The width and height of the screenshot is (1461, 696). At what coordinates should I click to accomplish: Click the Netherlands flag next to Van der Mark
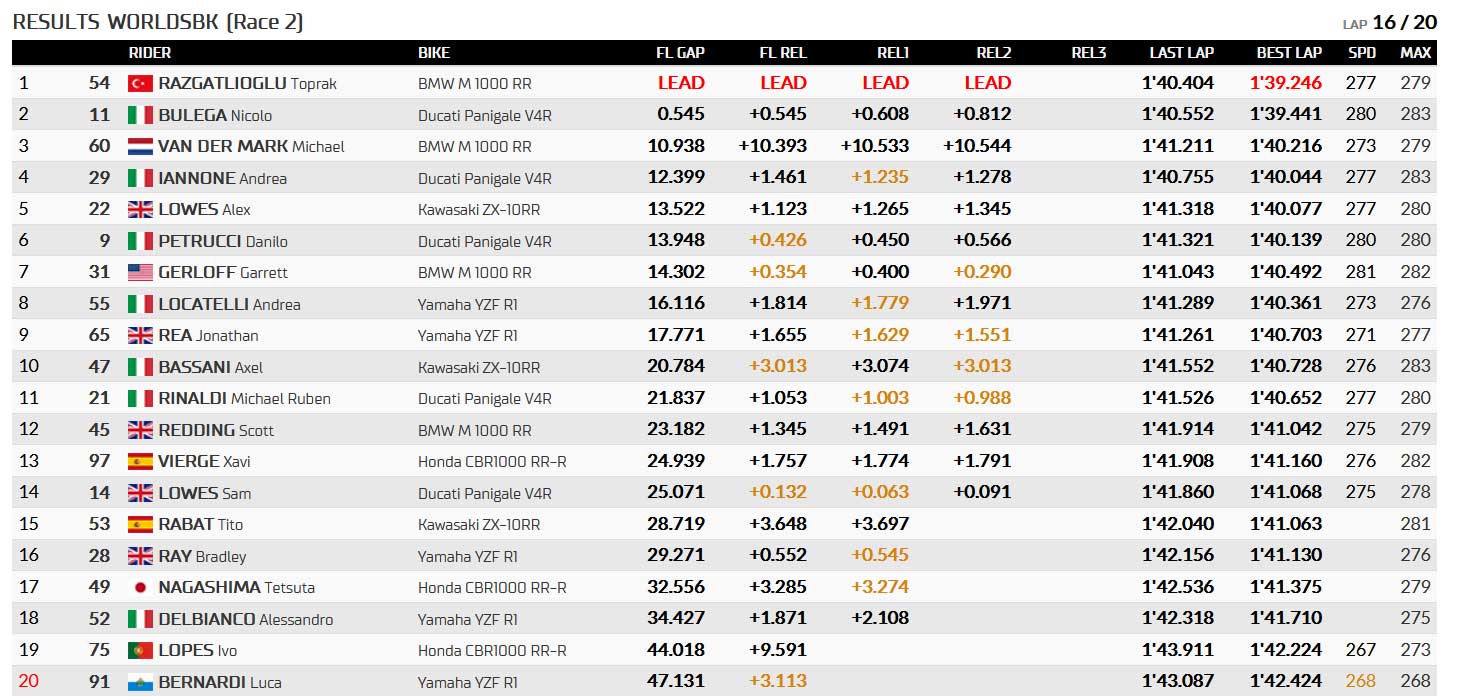pyautogui.click(x=140, y=147)
